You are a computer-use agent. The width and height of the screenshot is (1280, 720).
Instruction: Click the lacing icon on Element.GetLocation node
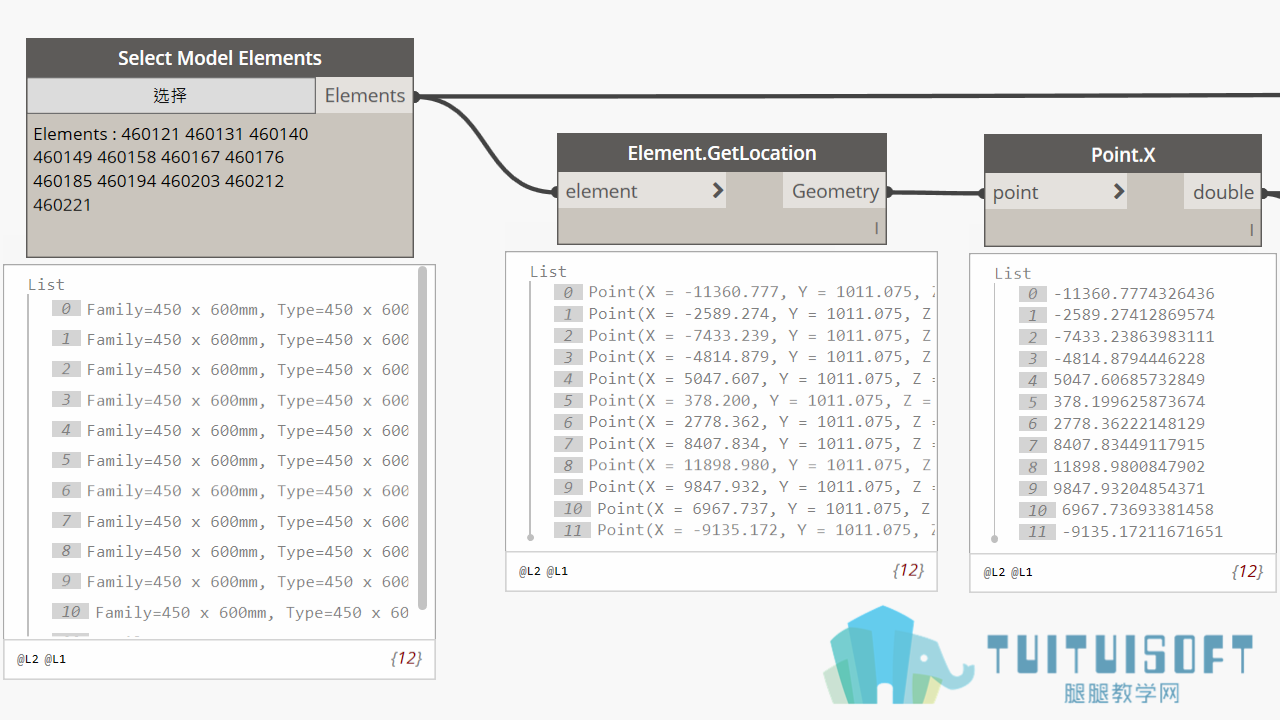pyautogui.click(x=876, y=229)
